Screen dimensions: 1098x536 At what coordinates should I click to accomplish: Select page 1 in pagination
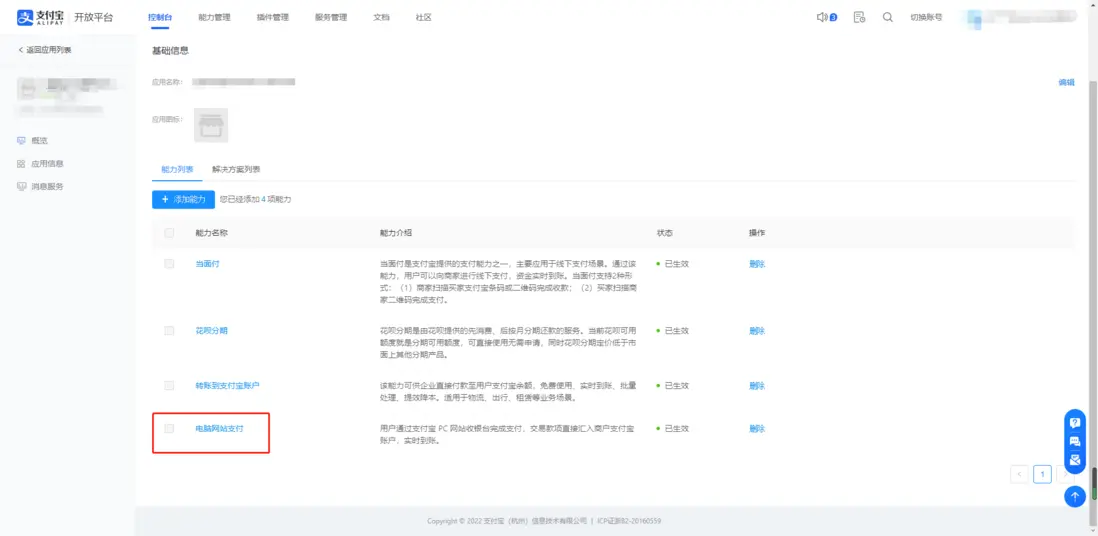tap(1043, 474)
